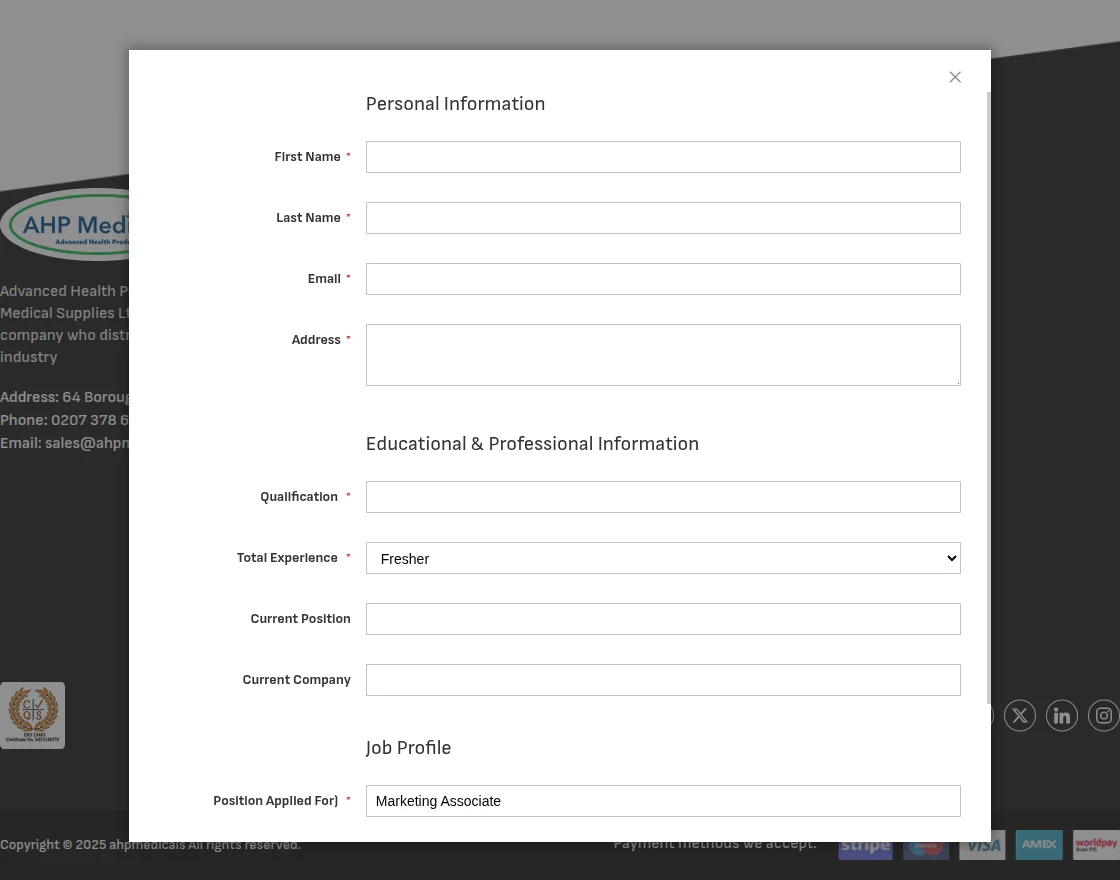This screenshot has width=1120, height=880.
Task: Open the LinkedIn social icon
Action: pyautogui.click(x=1062, y=715)
